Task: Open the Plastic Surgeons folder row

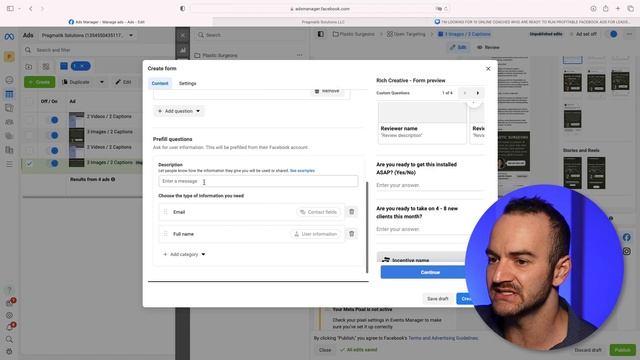Action: (249, 55)
